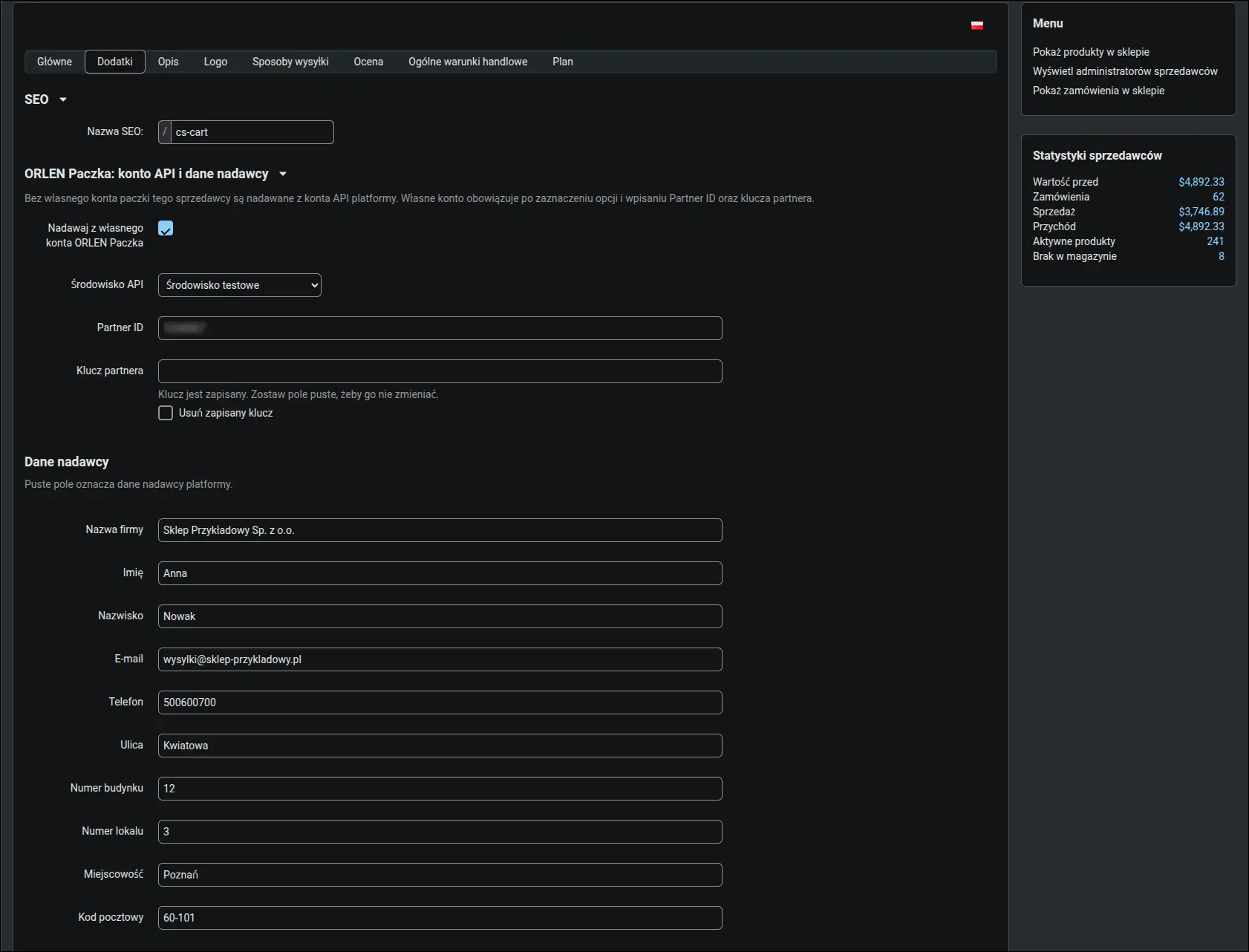Click the Nazwa firmy field
The height and width of the screenshot is (952, 1249).
(x=440, y=530)
